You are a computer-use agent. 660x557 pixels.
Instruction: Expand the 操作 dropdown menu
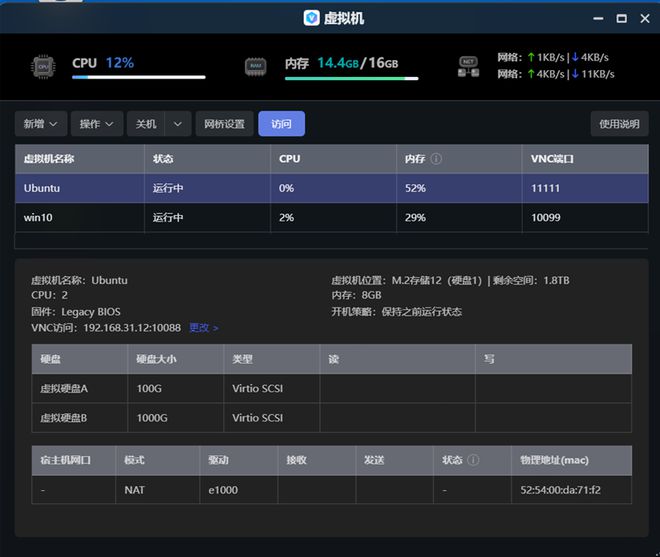coord(98,124)
